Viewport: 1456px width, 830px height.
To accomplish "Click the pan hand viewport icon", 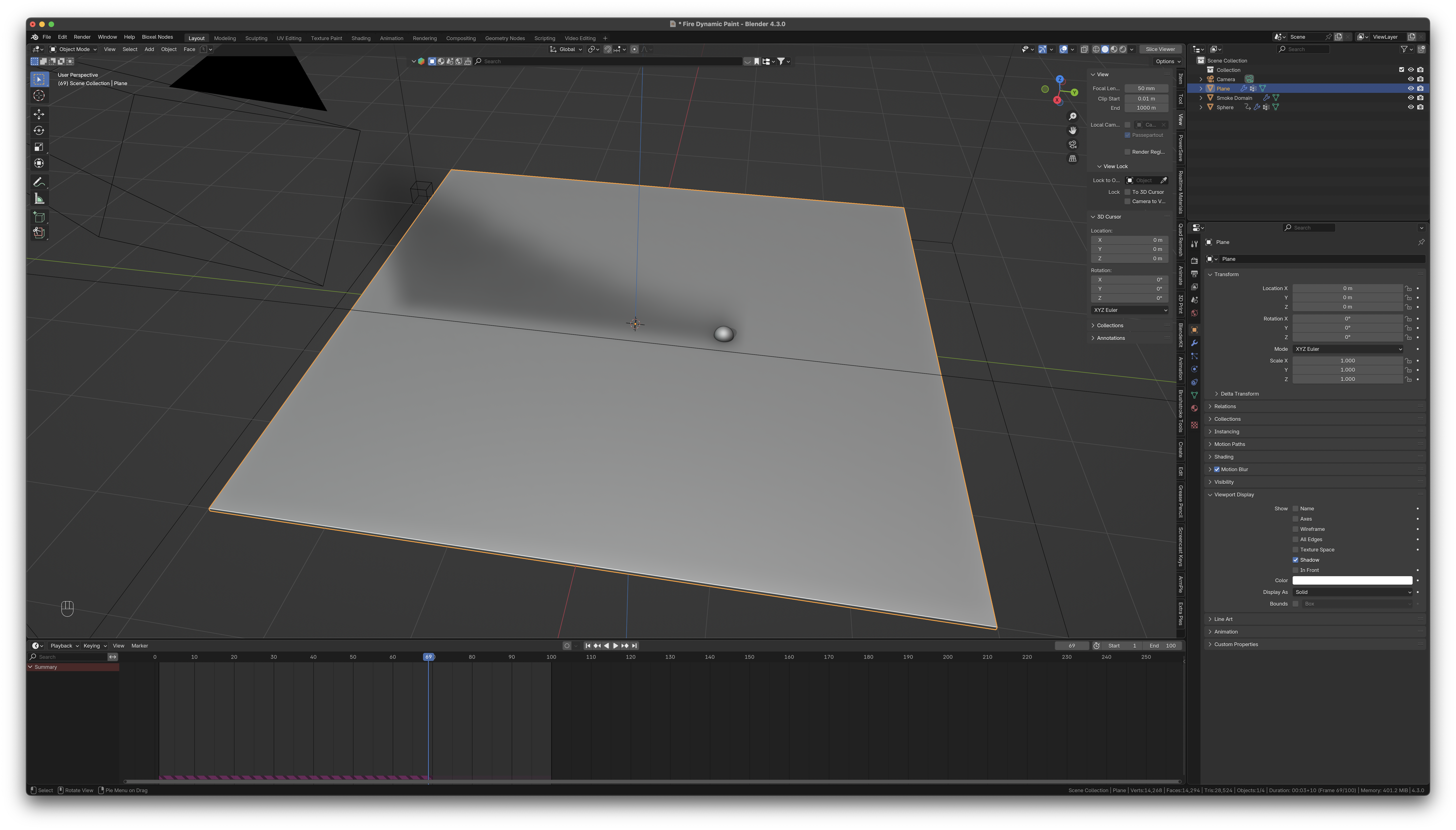I will click(x=1072, y=131).
